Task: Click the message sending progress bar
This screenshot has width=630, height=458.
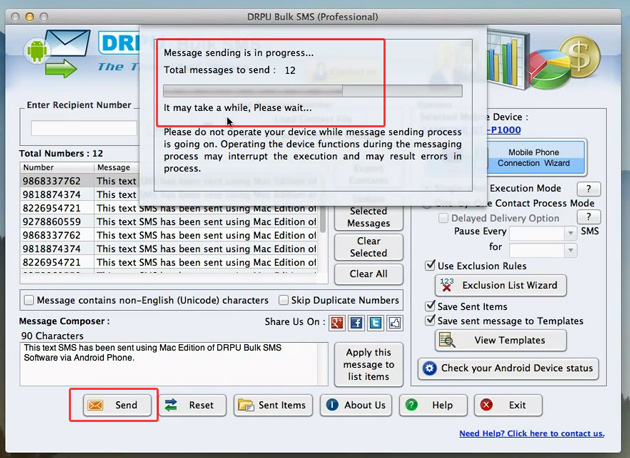Action: 313,91
